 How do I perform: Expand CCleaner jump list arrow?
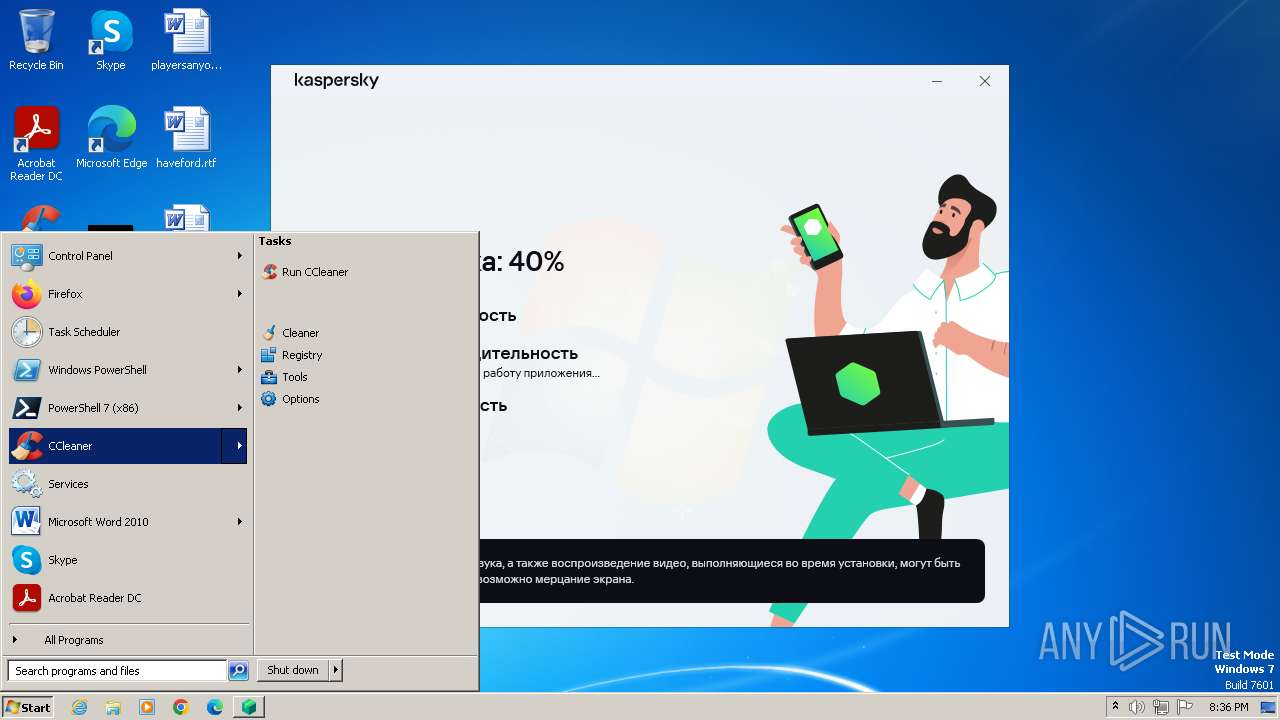[x=235, y=446]
